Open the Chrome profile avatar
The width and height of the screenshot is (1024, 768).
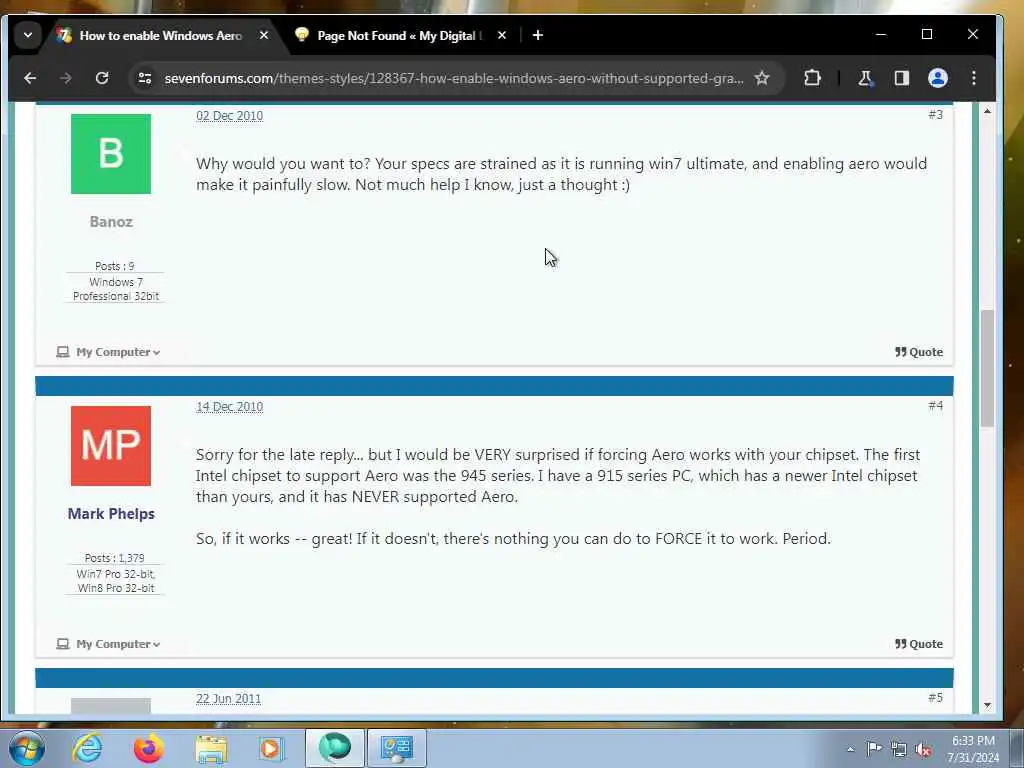point(938,78)
